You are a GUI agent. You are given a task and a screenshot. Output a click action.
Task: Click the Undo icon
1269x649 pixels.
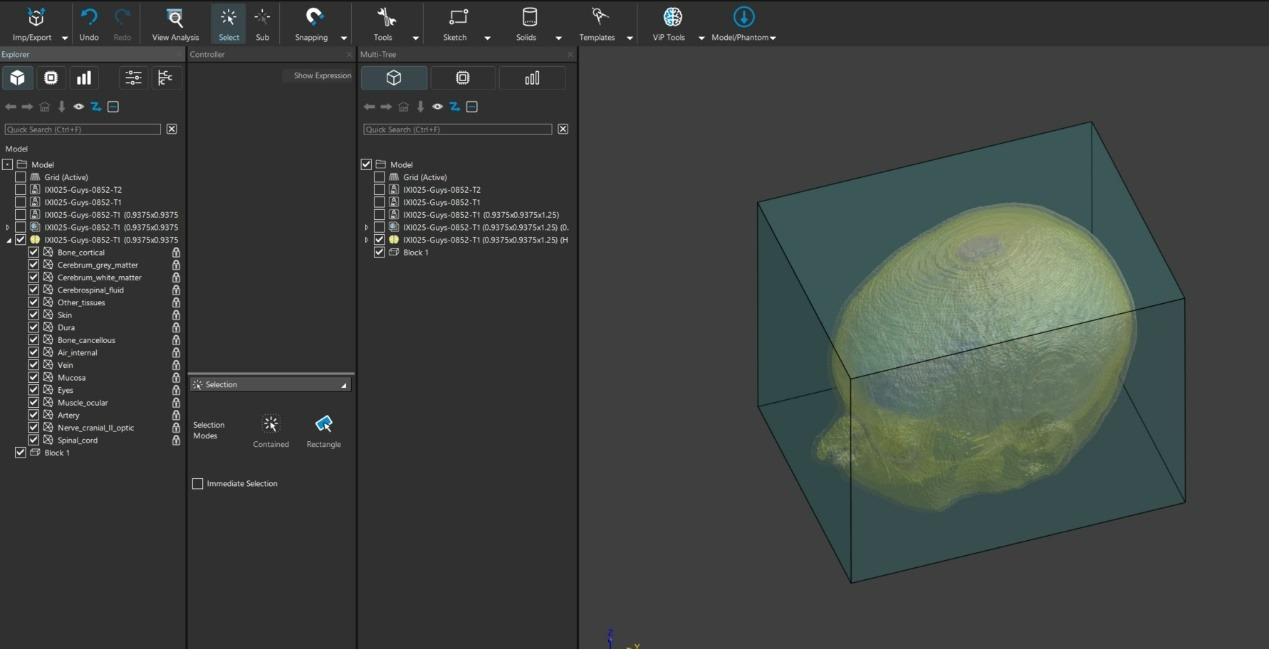pos(89,18)
